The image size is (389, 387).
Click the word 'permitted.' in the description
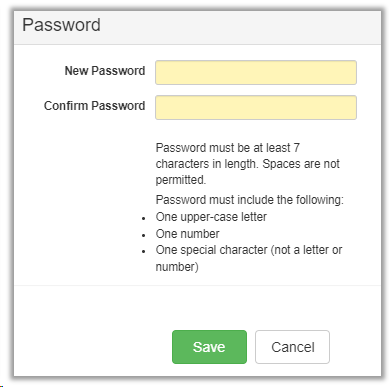[x=181, y=180]
